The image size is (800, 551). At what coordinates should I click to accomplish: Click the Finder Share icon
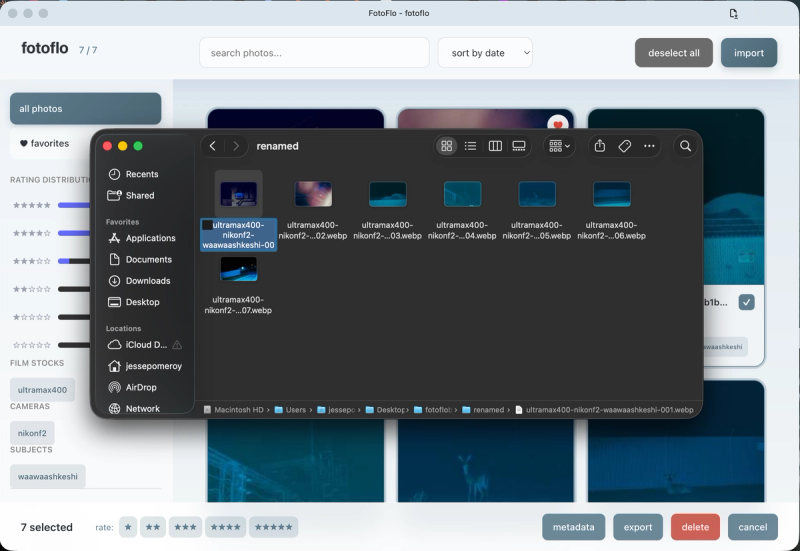pyautogui.click(x=600, y=146)
